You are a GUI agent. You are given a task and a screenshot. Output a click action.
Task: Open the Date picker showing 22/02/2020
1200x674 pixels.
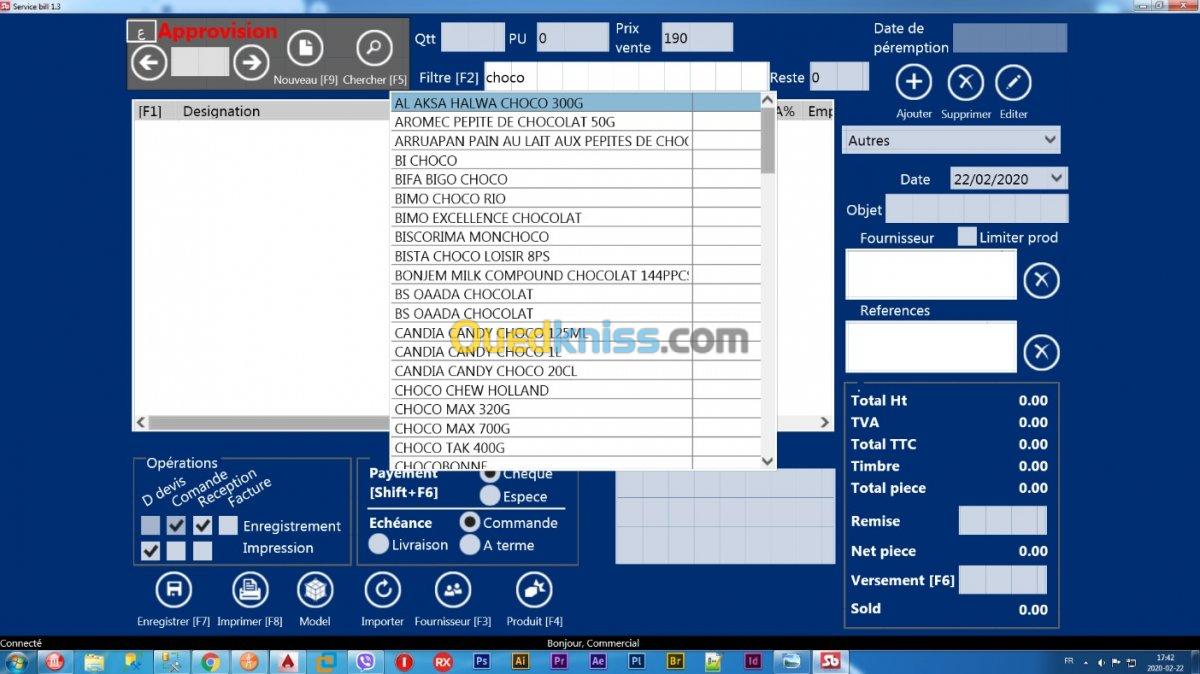[x=1009, y=179]
